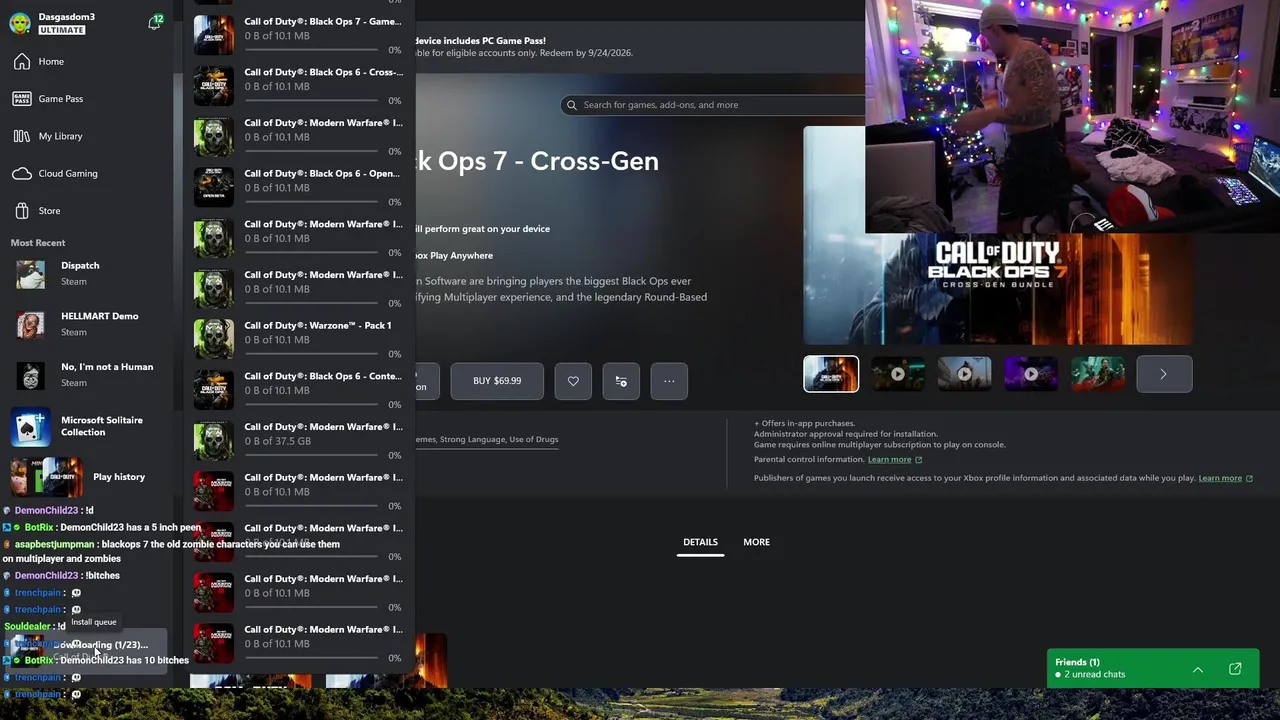
Task: Open Dispatch from Most Recent
Action: 87,274
